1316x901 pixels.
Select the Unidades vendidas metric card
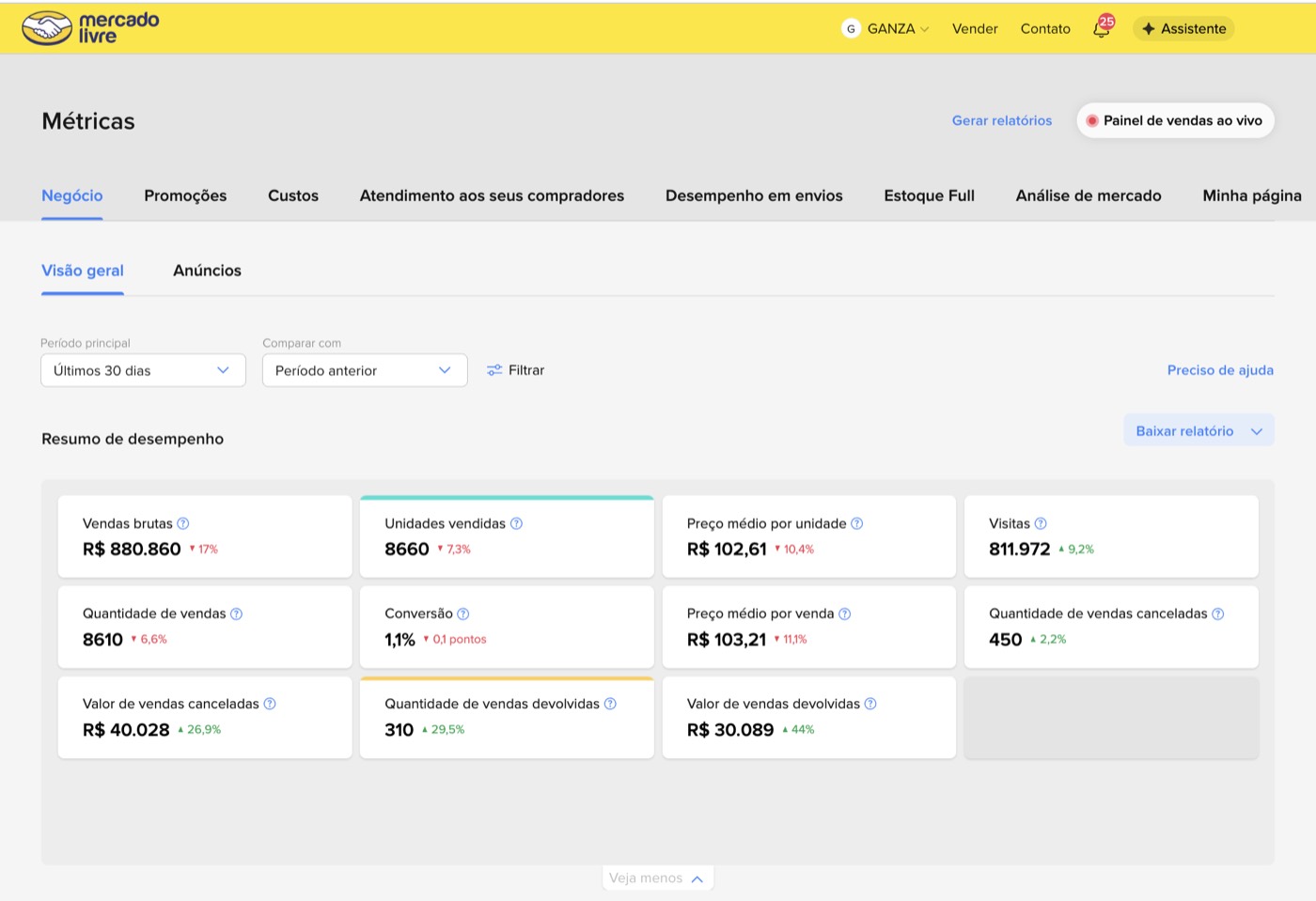tap(507, 536)
